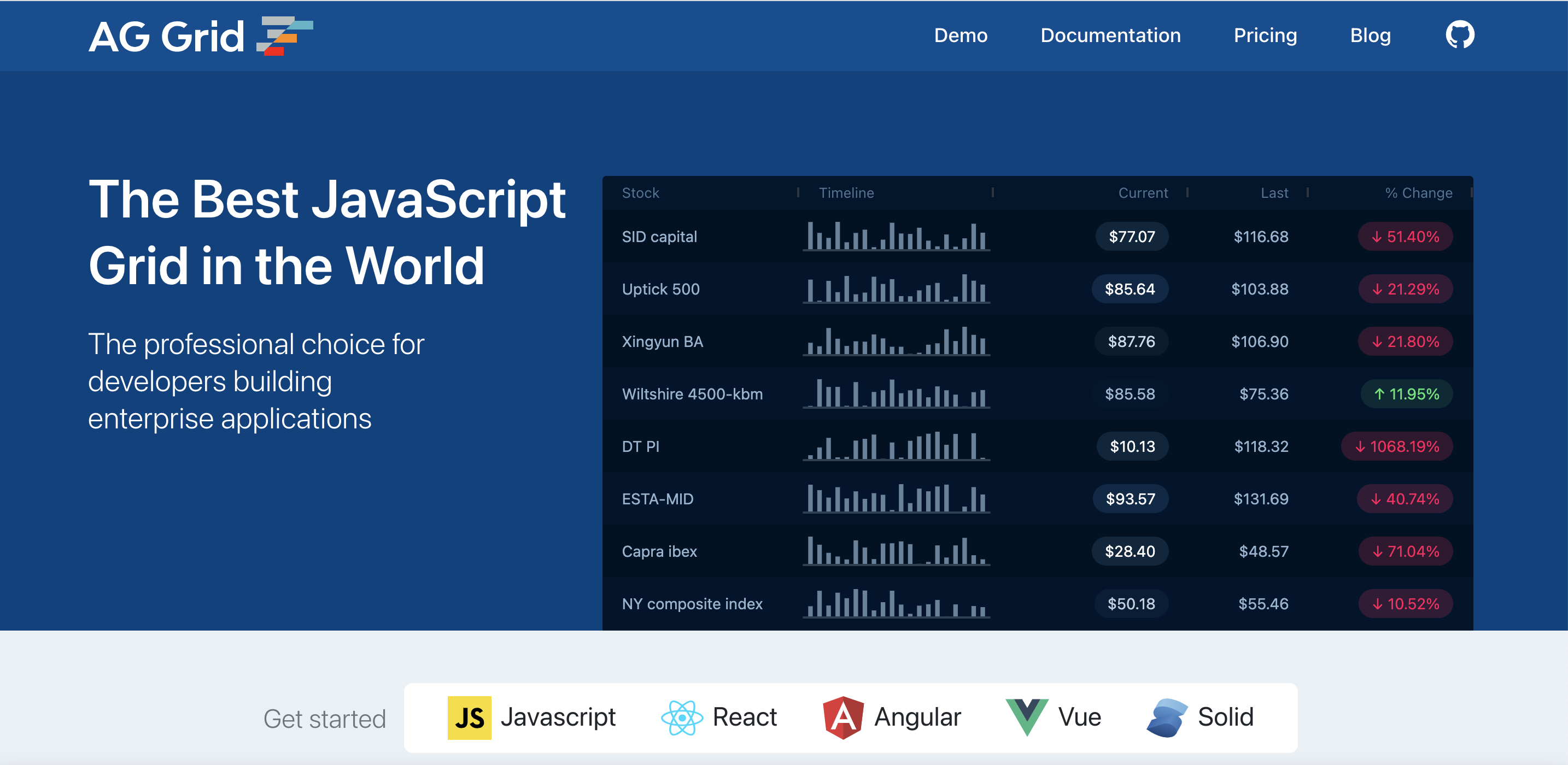Click the Vue logo icon
The height and width of the screenshot is (765, 1568).
pos(1027,717)
